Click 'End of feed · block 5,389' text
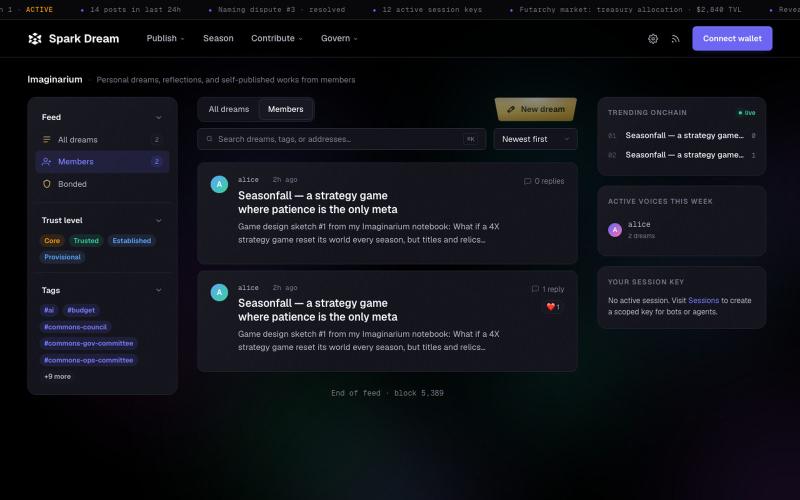The height and width of the screenshot is (500, 800). pyautogui.click(x=387, y=393)
